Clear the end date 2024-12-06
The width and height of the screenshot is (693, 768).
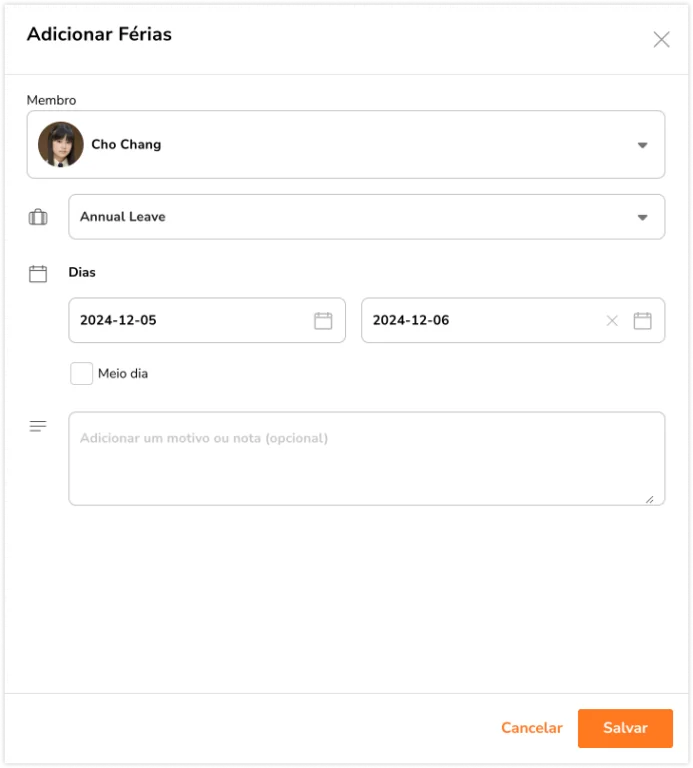click(612, 321)
